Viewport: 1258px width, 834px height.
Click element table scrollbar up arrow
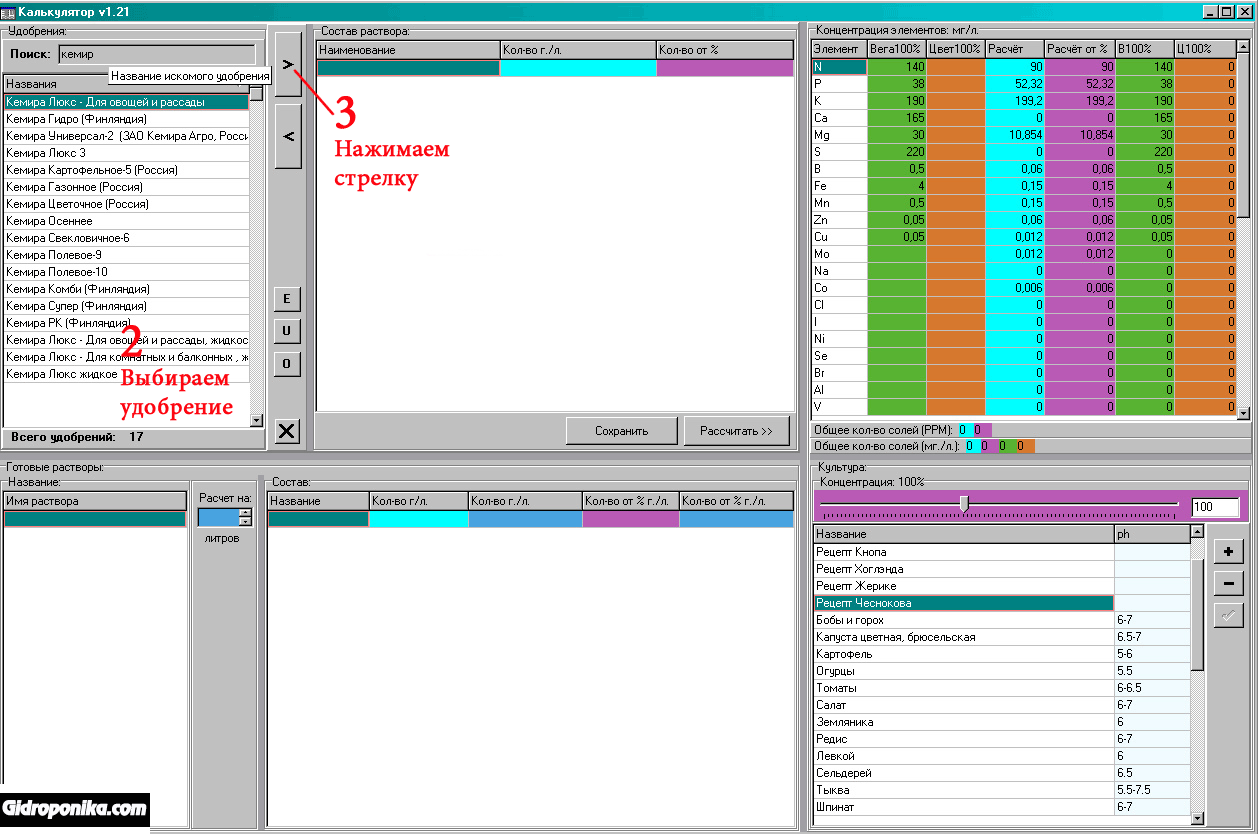coord(1243,46)
